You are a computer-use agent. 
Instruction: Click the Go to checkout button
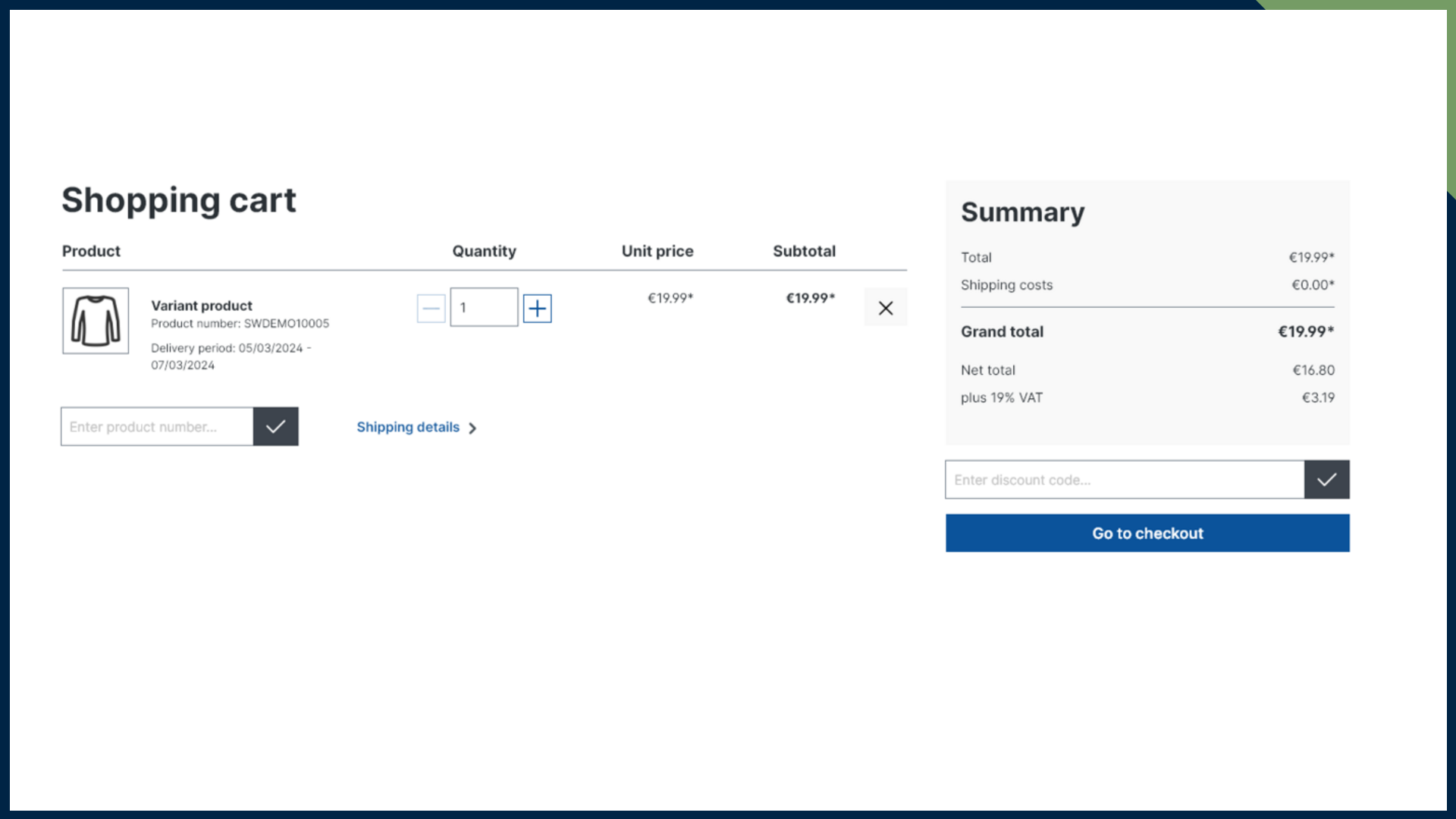click(x=1147, y=532)
